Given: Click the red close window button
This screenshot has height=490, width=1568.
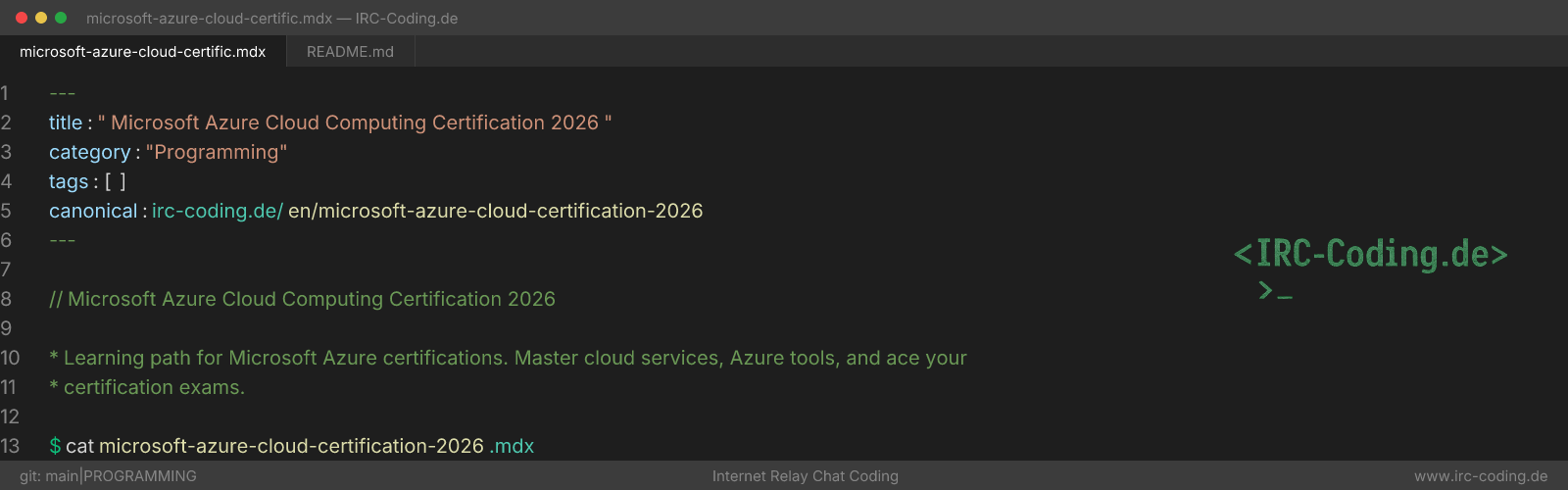Looking at the screenshot, I should 22,18.
